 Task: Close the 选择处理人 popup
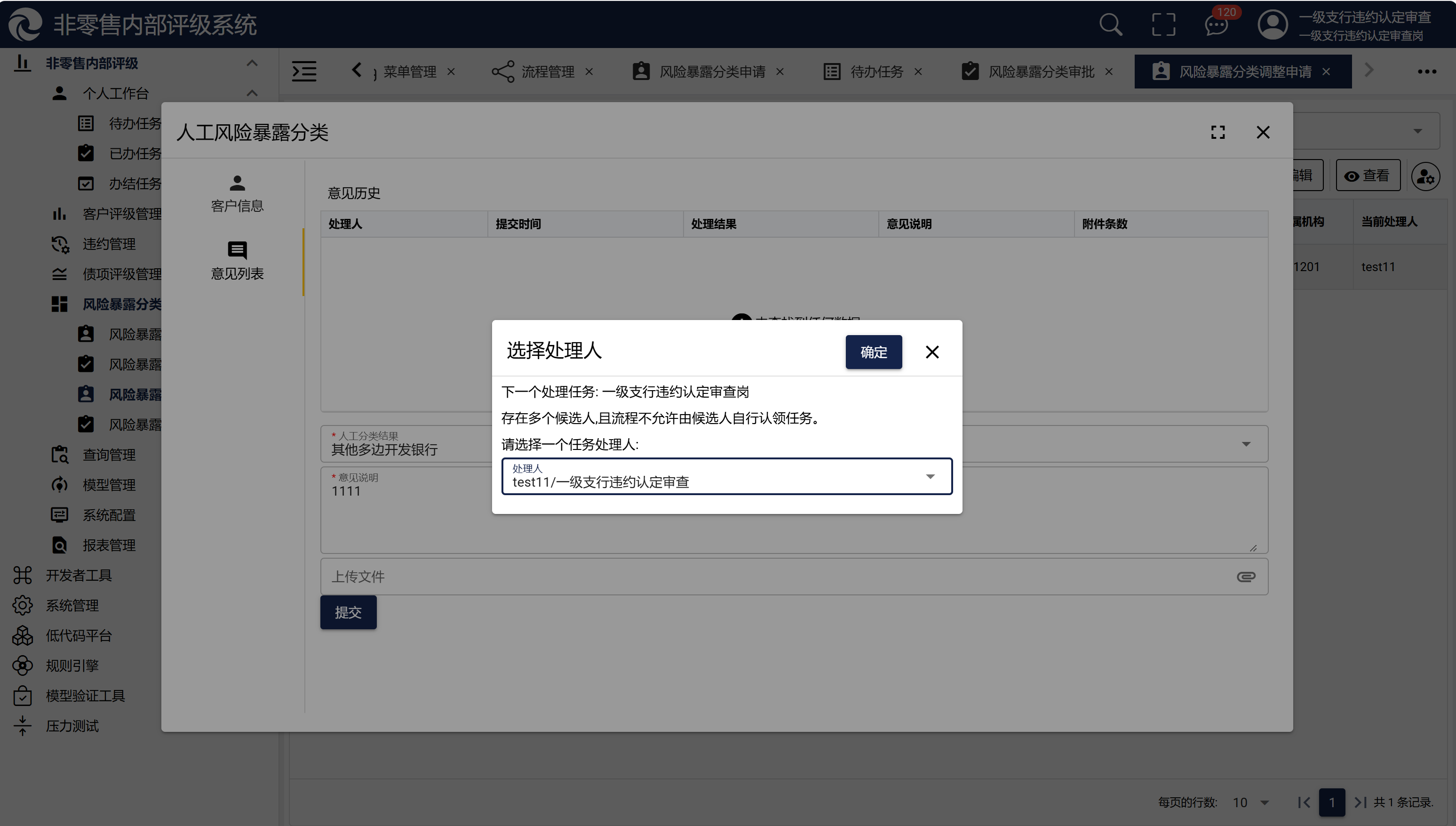[931, 353]
